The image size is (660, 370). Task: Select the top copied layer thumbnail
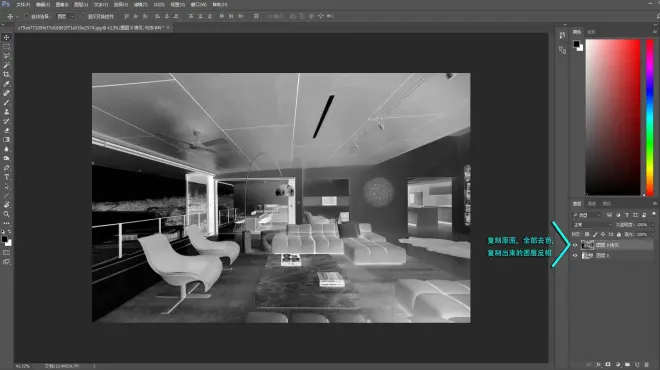pyautogui.click(x=587, y=245)
